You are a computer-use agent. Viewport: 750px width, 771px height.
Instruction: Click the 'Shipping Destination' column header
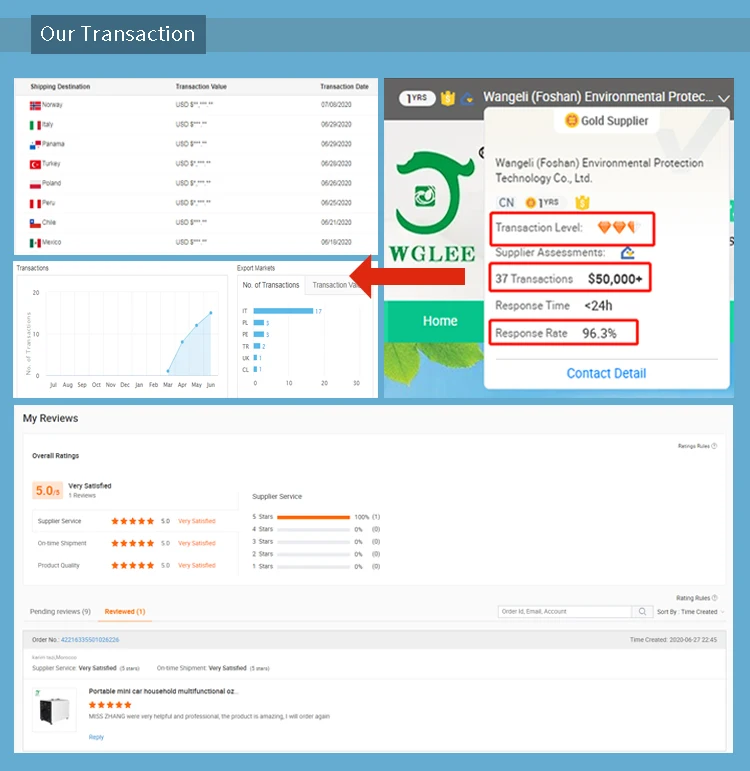(60, 87)
